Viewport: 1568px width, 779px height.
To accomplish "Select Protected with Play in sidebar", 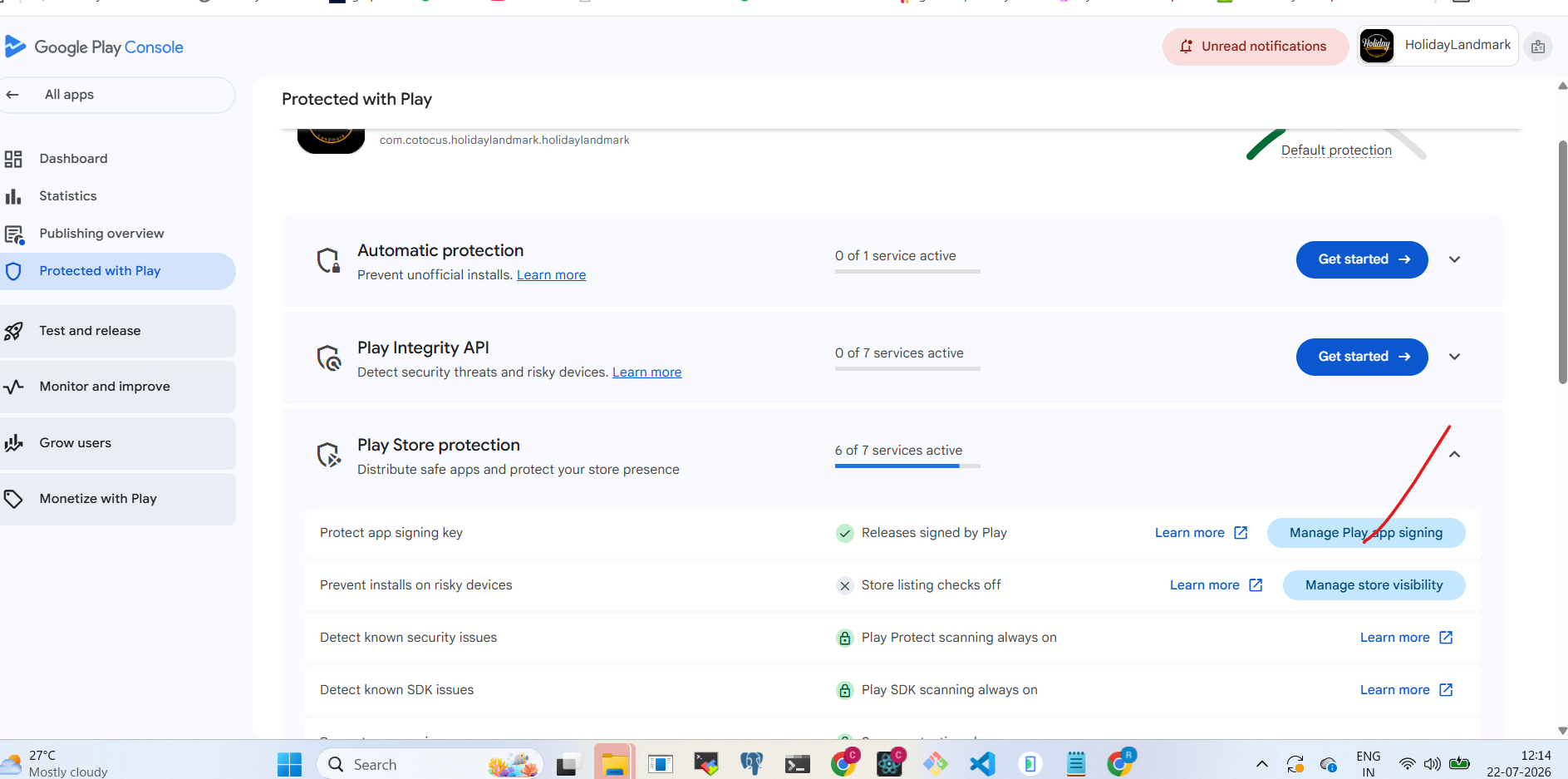I will [x=116, y=271].
